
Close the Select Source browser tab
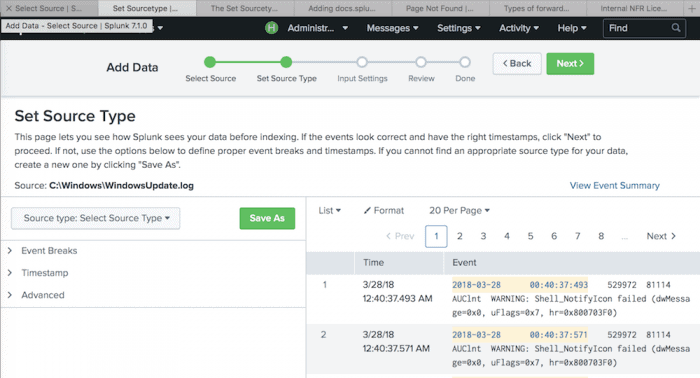click(x=8, y=8)
